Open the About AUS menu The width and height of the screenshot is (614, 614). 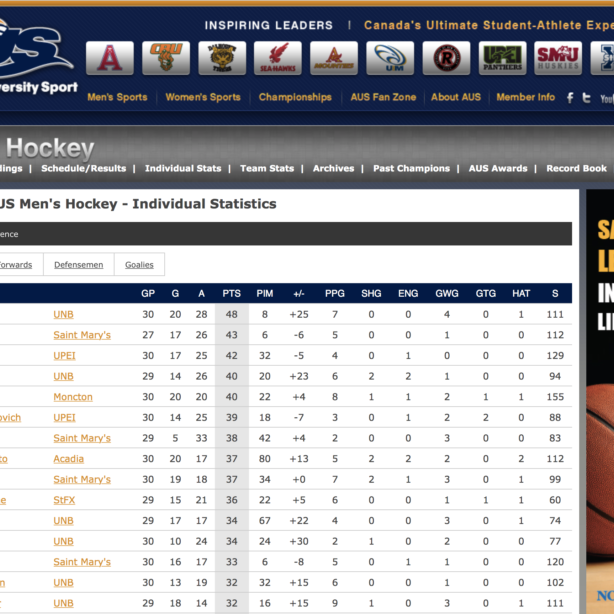(456, 97)
